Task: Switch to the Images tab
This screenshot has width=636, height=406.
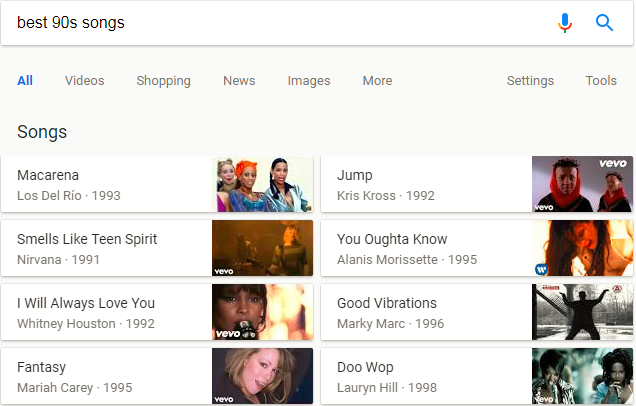Action: [309, 81]
